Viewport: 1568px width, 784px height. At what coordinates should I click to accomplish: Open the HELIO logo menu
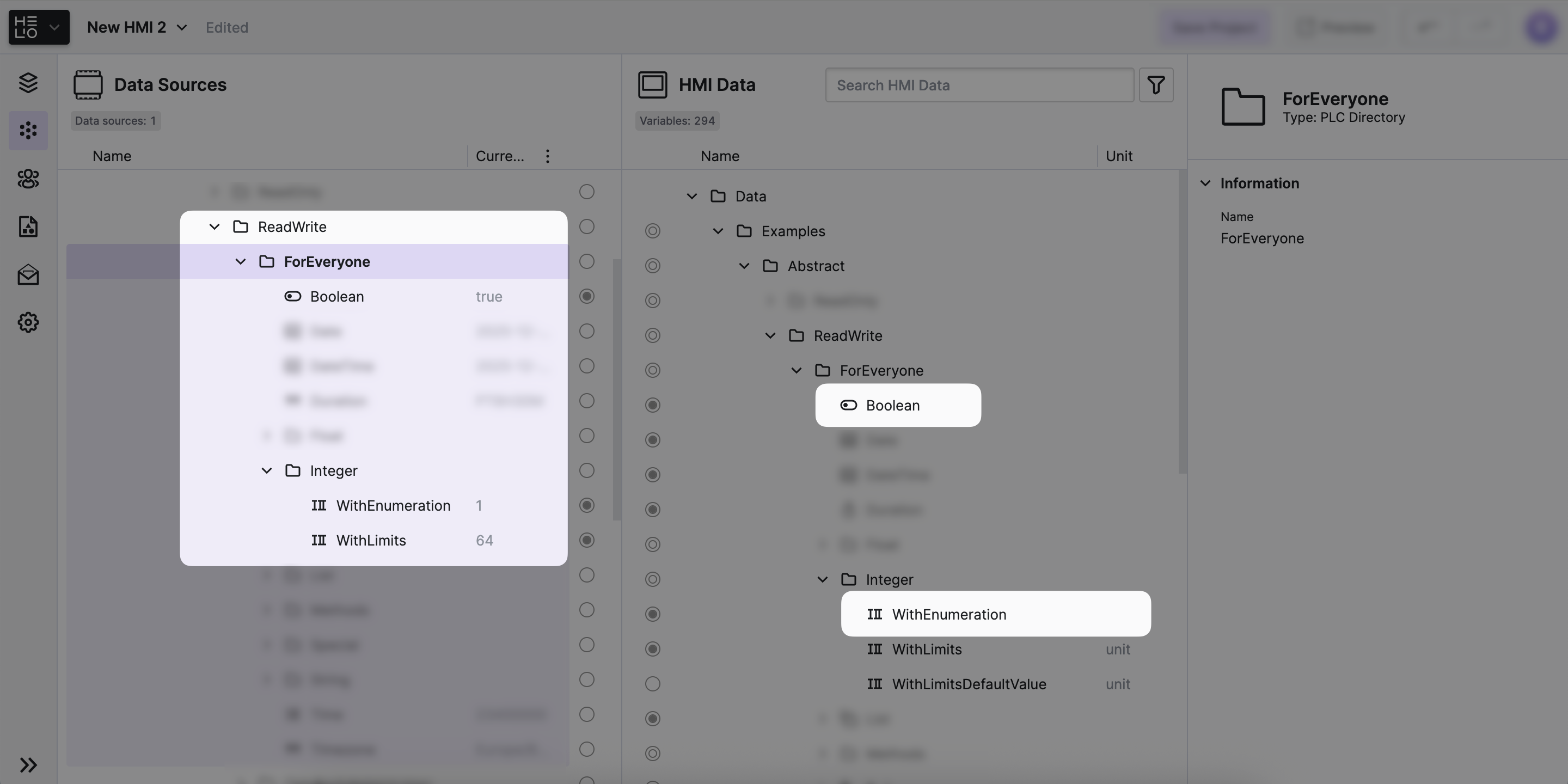pyautogui.click(x=38, y=27)
